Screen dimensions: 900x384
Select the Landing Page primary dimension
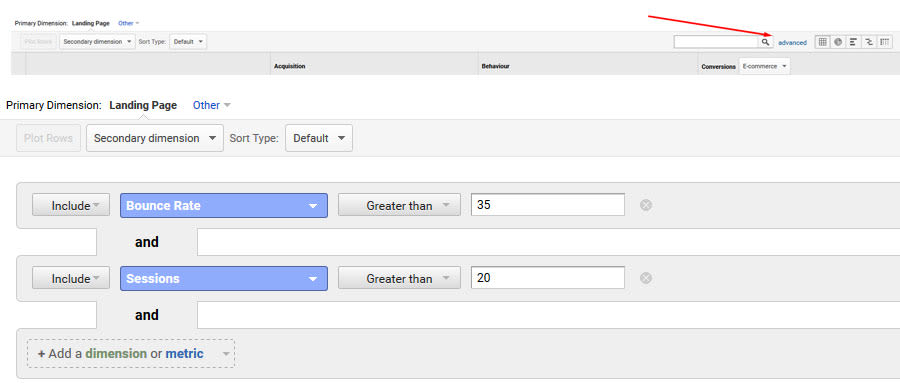(143, 105)
